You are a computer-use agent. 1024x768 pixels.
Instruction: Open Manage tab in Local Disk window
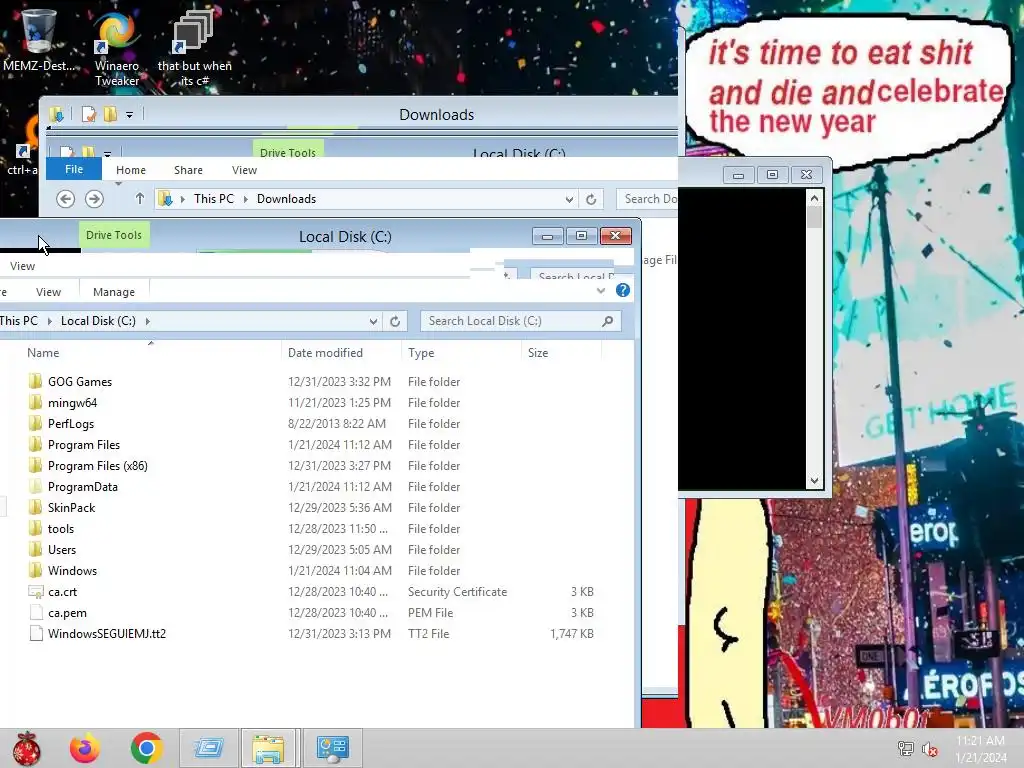(114, 292)
